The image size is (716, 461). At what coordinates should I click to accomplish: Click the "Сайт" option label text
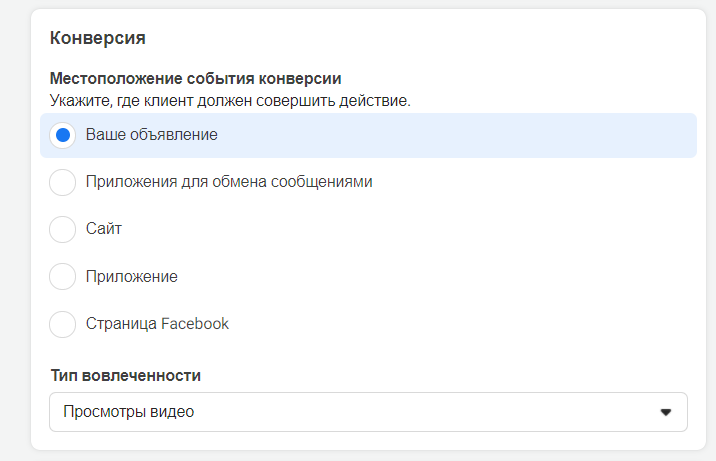[x=104, y=229]
